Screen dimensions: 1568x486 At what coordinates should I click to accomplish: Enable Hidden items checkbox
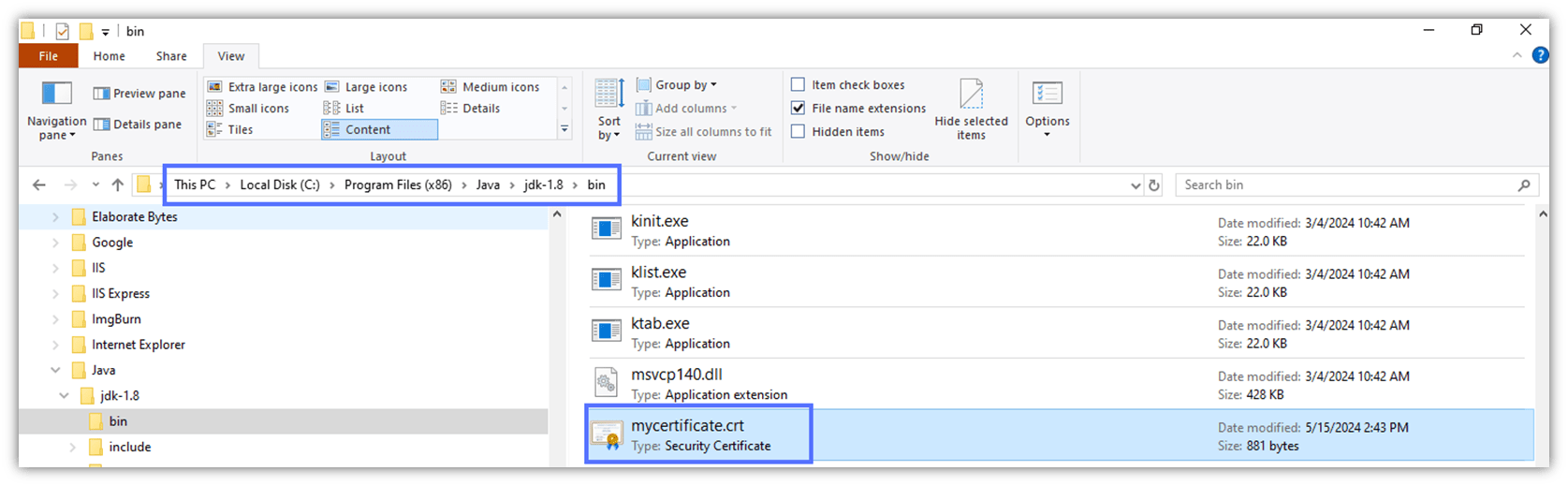click(798, 132)
